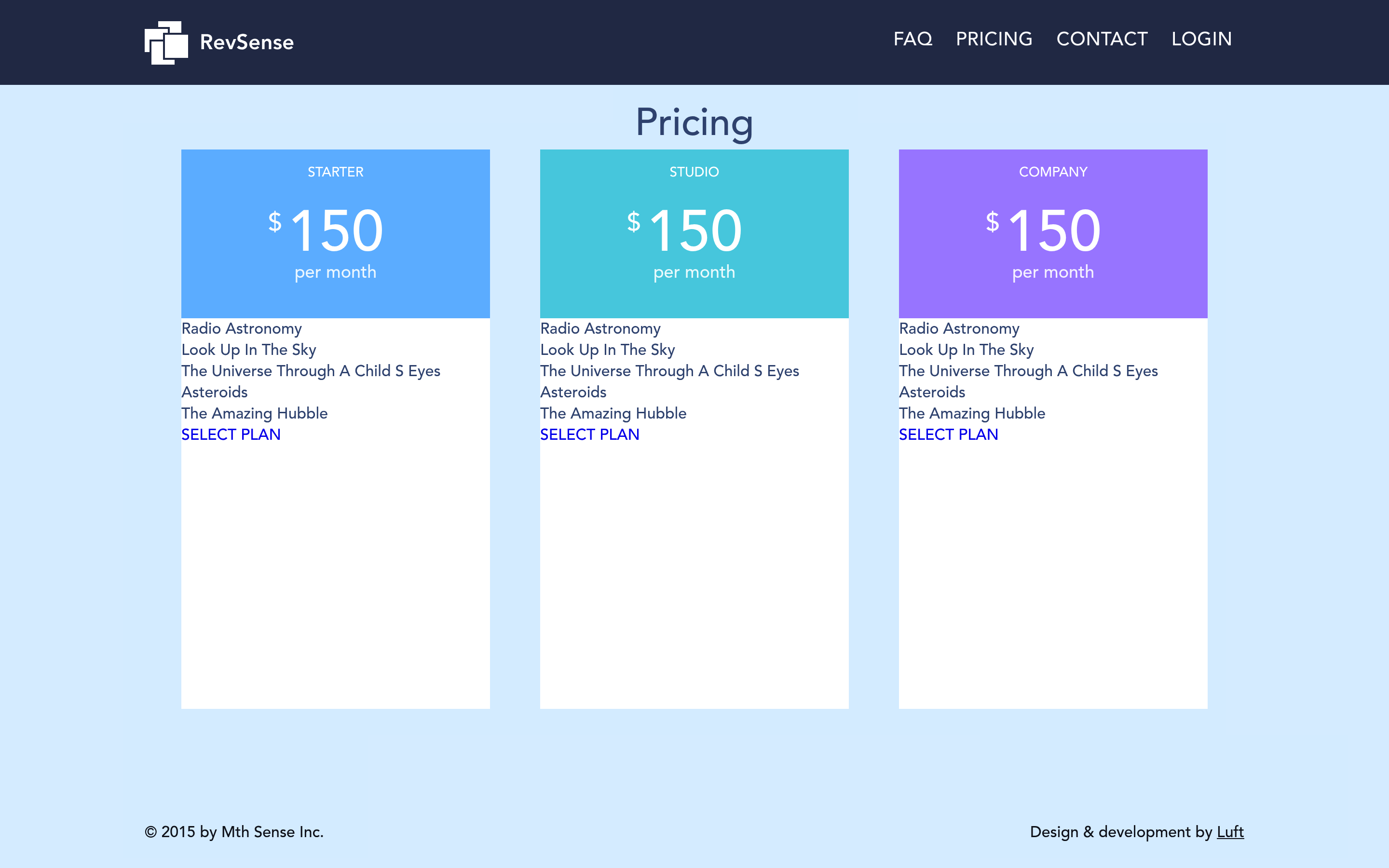Click Asteroids in the Starter plan list

[x=215, y=392]
